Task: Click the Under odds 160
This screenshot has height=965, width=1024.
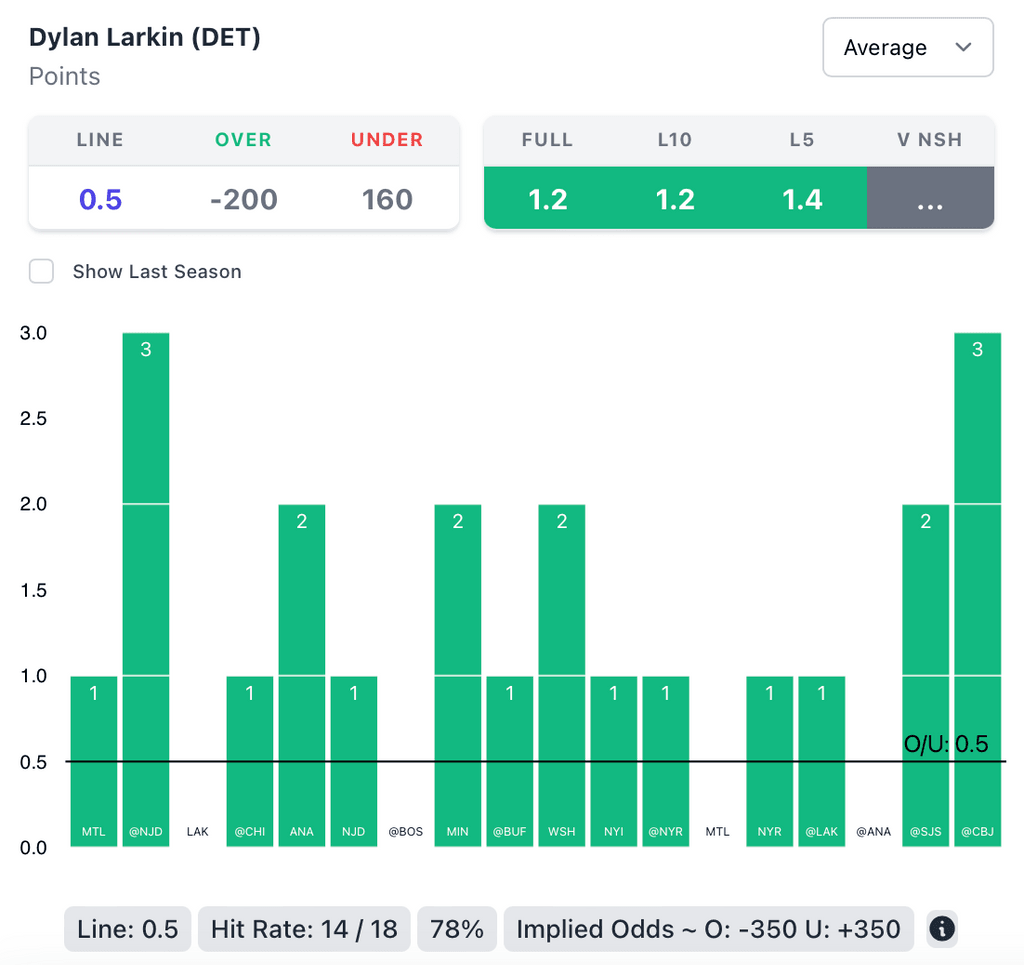Action: click(387, 199)
